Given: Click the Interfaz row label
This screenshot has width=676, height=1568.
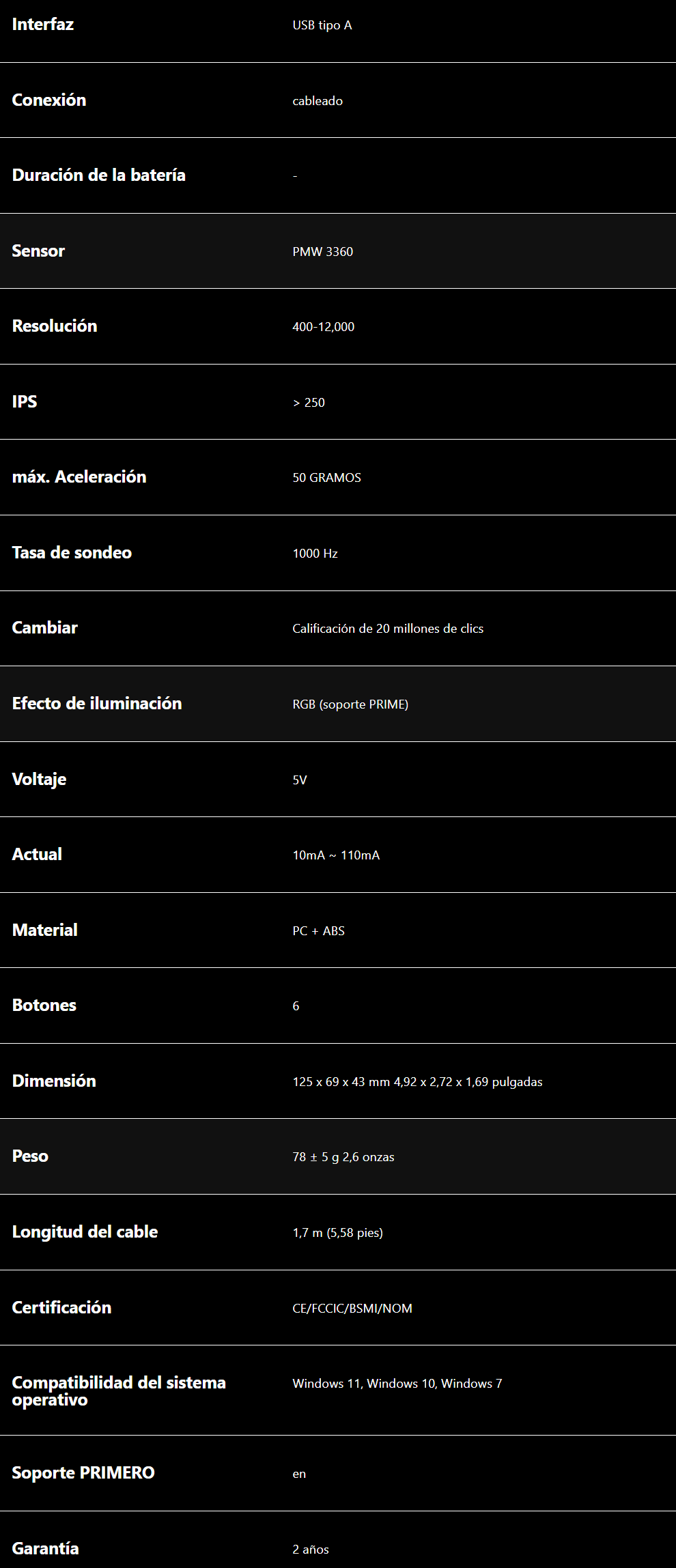Looking at the screenshot, I should 43,25.
